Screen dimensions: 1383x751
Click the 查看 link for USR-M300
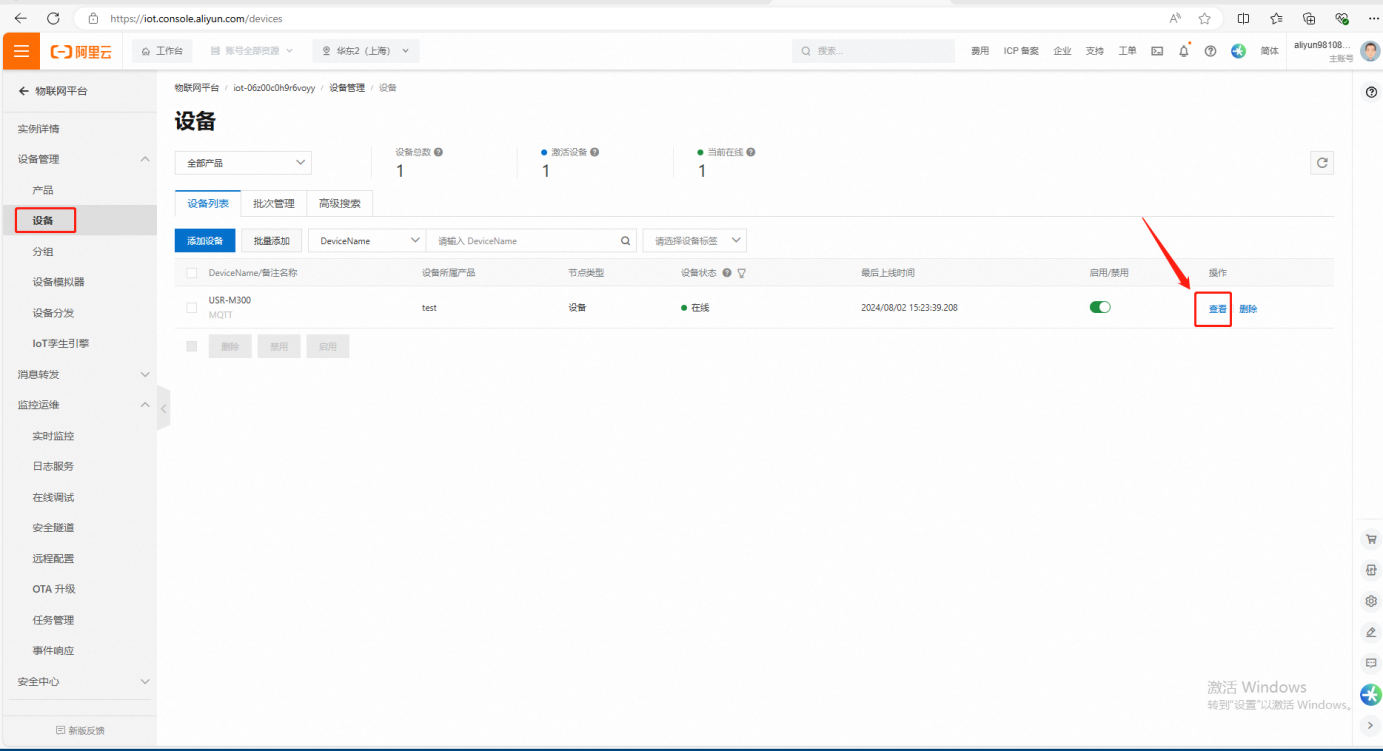click(x=1217, y=309)
